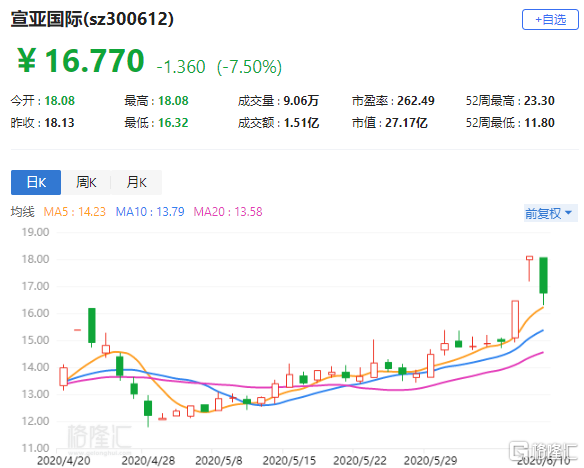584x468 pixels.
Task: Select current price ¥16.770
Action: pyautogui.click(x=81, y=61)
